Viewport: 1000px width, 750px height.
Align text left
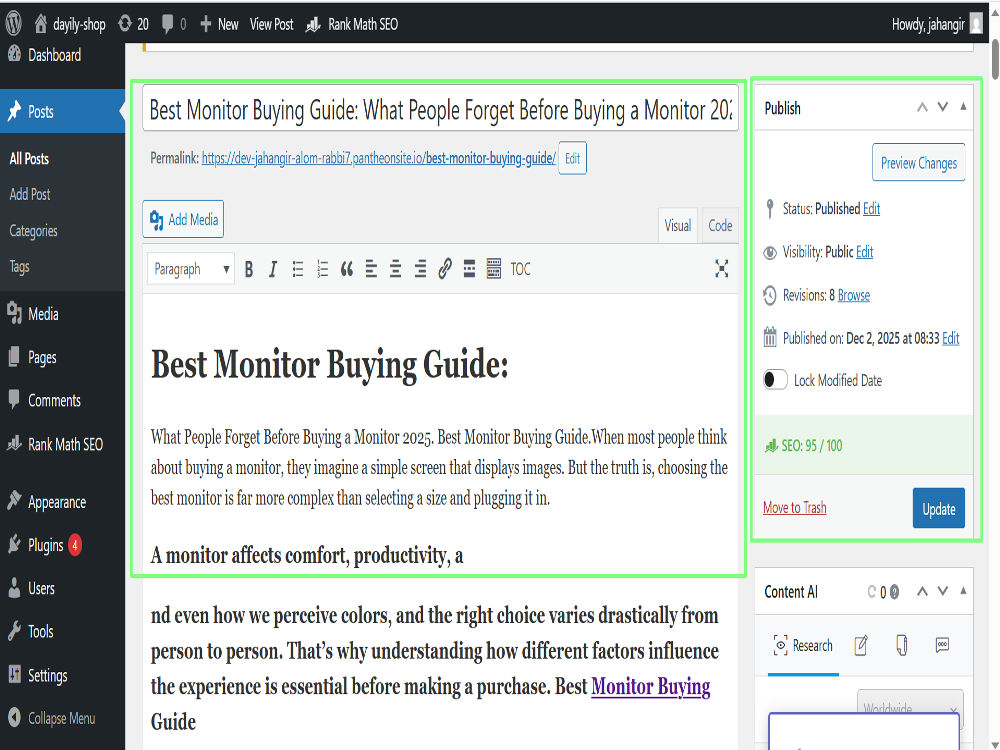click(371, 269)
